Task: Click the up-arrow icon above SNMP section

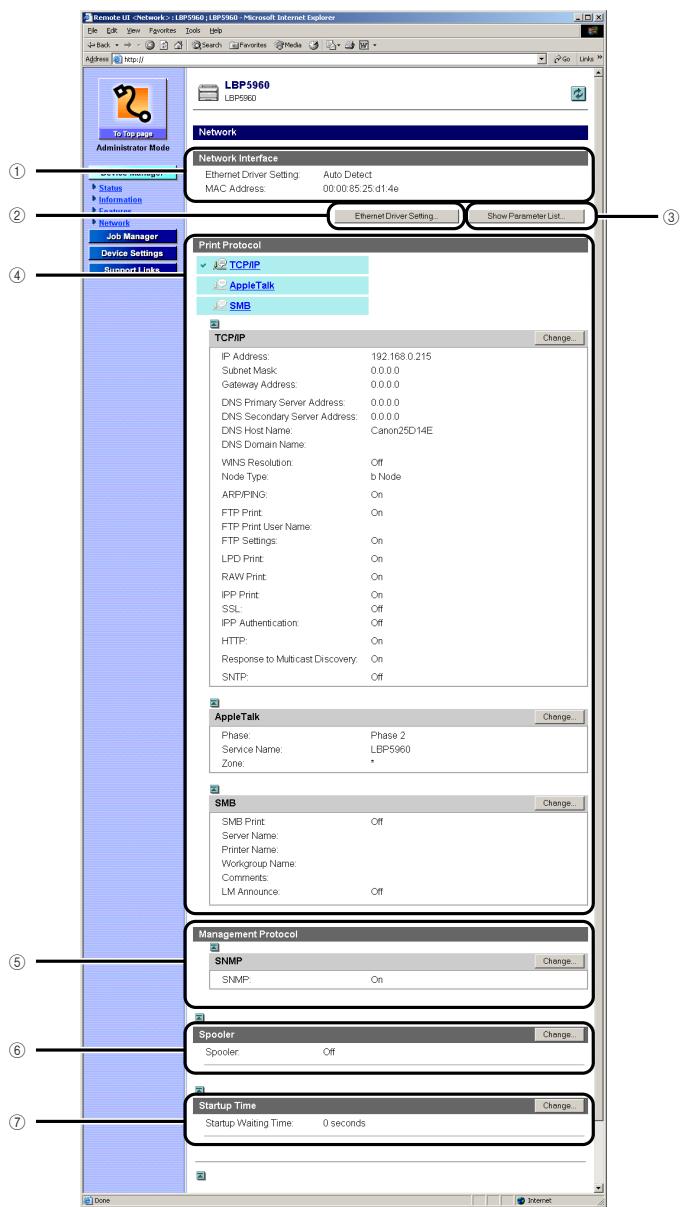Action: (215, 947)
